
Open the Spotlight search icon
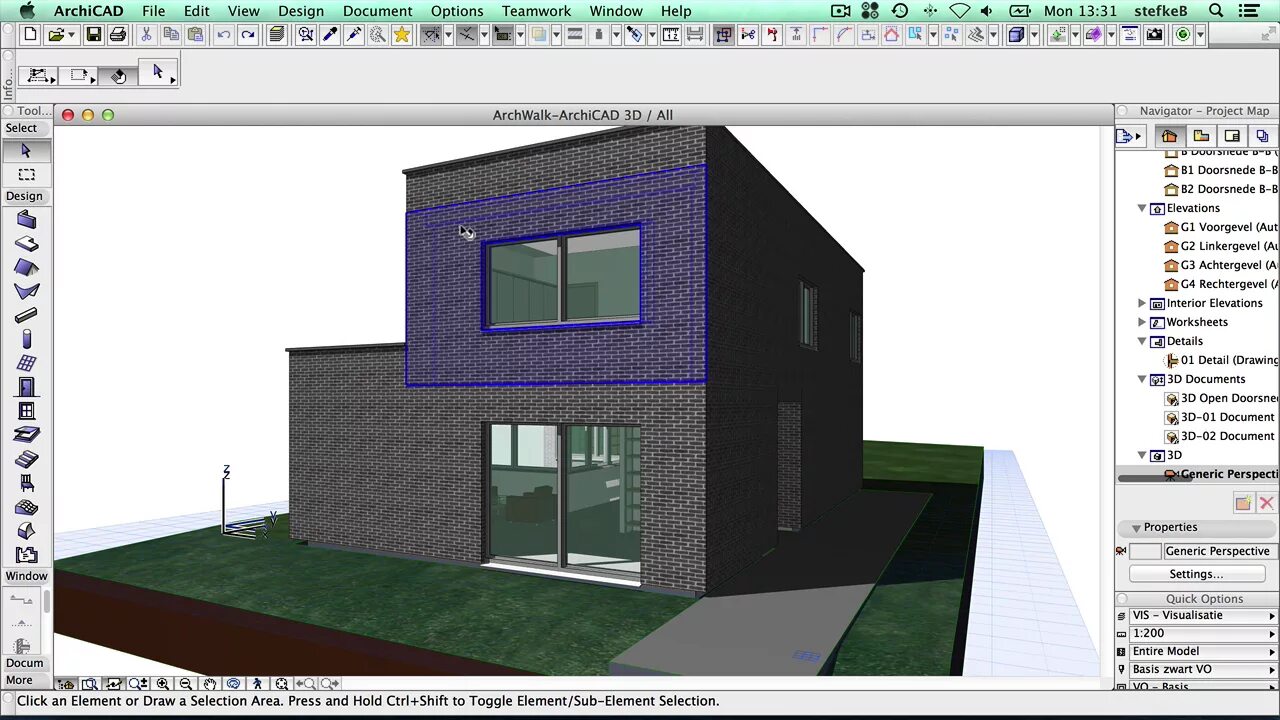tap(1217, 11)
